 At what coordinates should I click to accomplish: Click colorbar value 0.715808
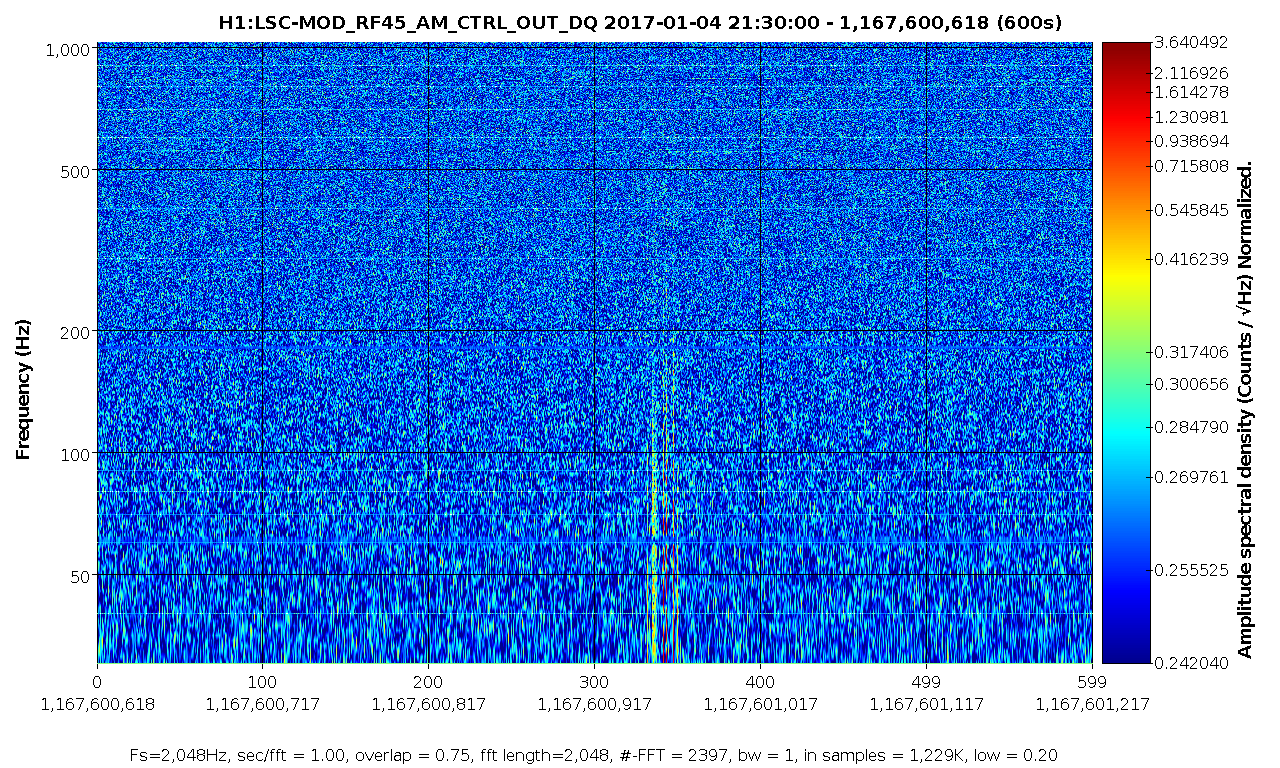click(1190, 166)
